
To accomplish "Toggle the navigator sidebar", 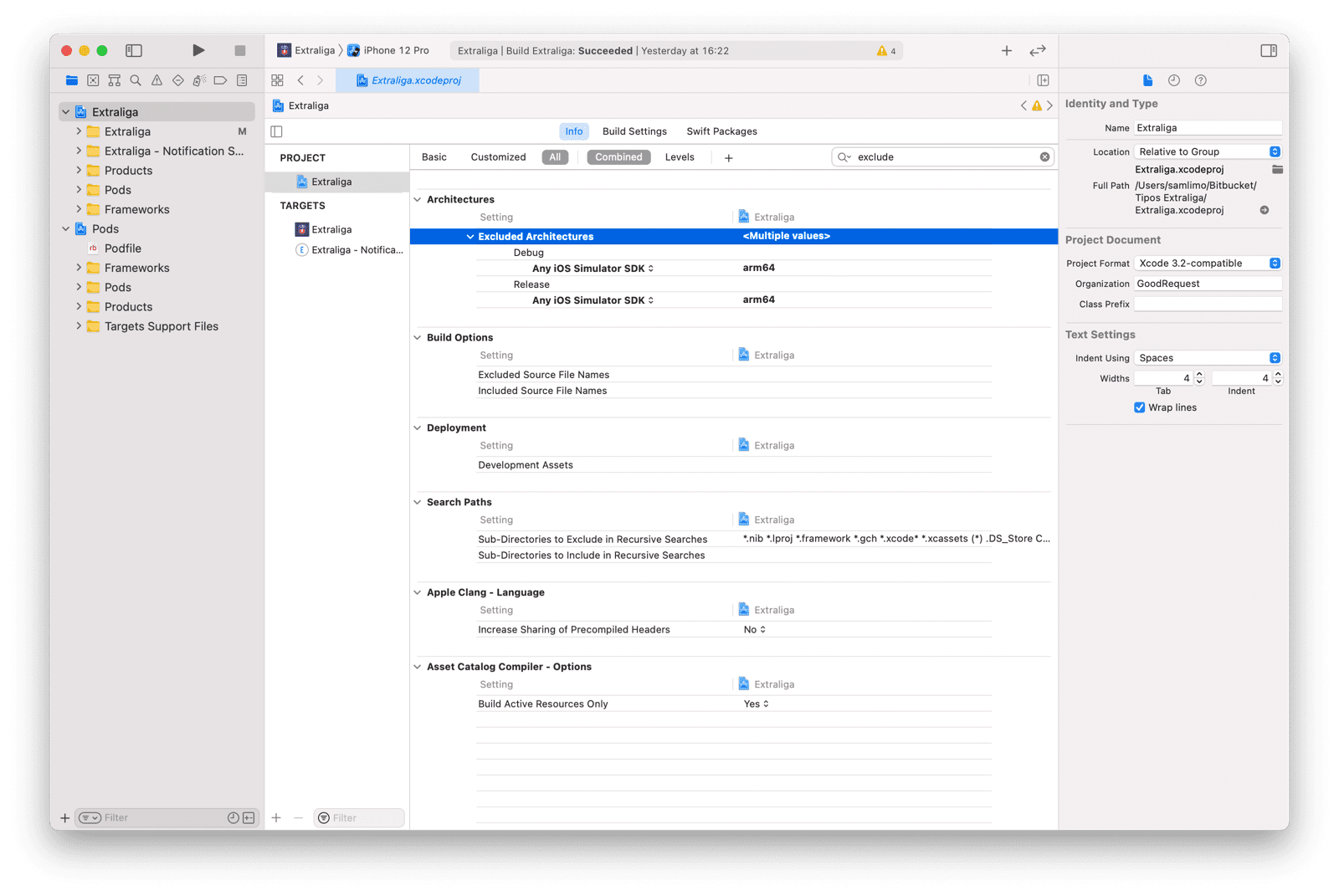I will (134, 50).
